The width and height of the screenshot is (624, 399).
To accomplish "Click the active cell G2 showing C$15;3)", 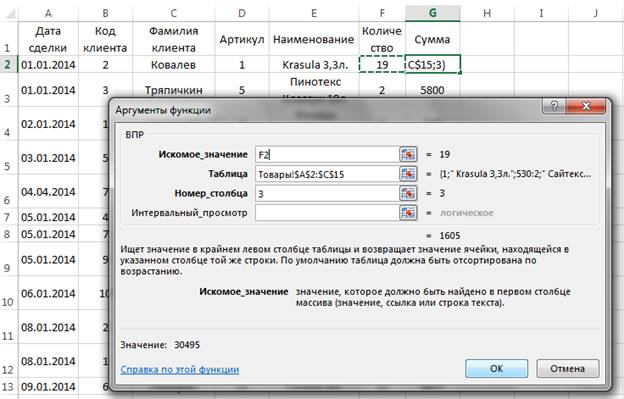I will pos(433,64).
